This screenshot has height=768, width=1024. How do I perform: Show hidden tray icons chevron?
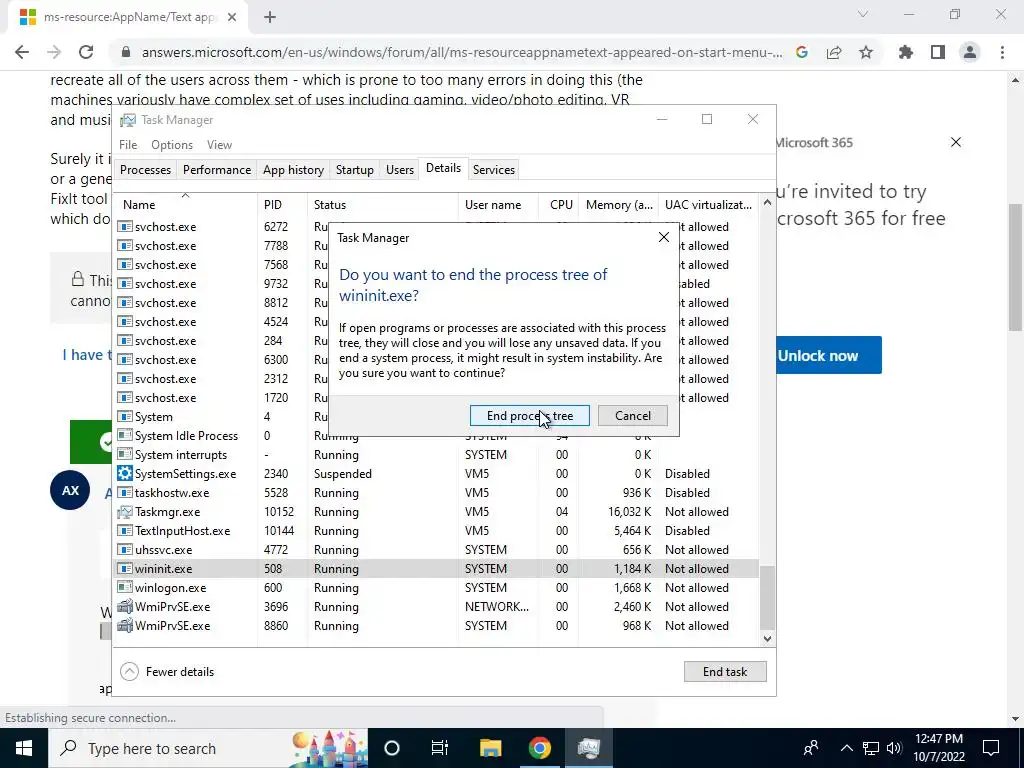(x=846, y=748)
